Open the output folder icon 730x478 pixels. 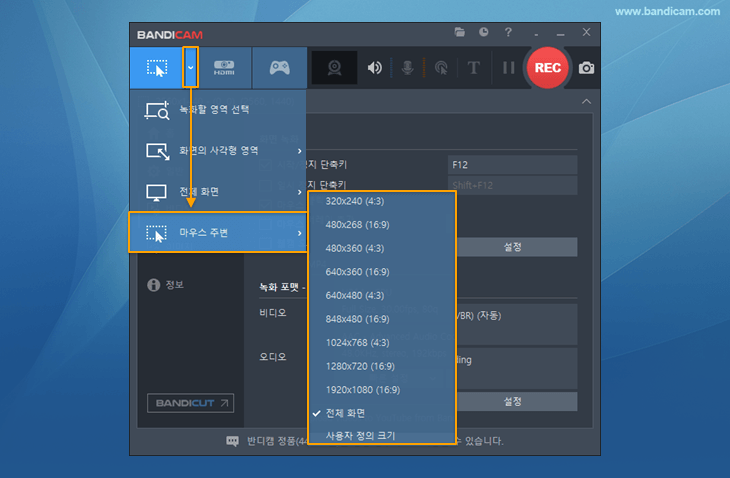pos(460,32)
